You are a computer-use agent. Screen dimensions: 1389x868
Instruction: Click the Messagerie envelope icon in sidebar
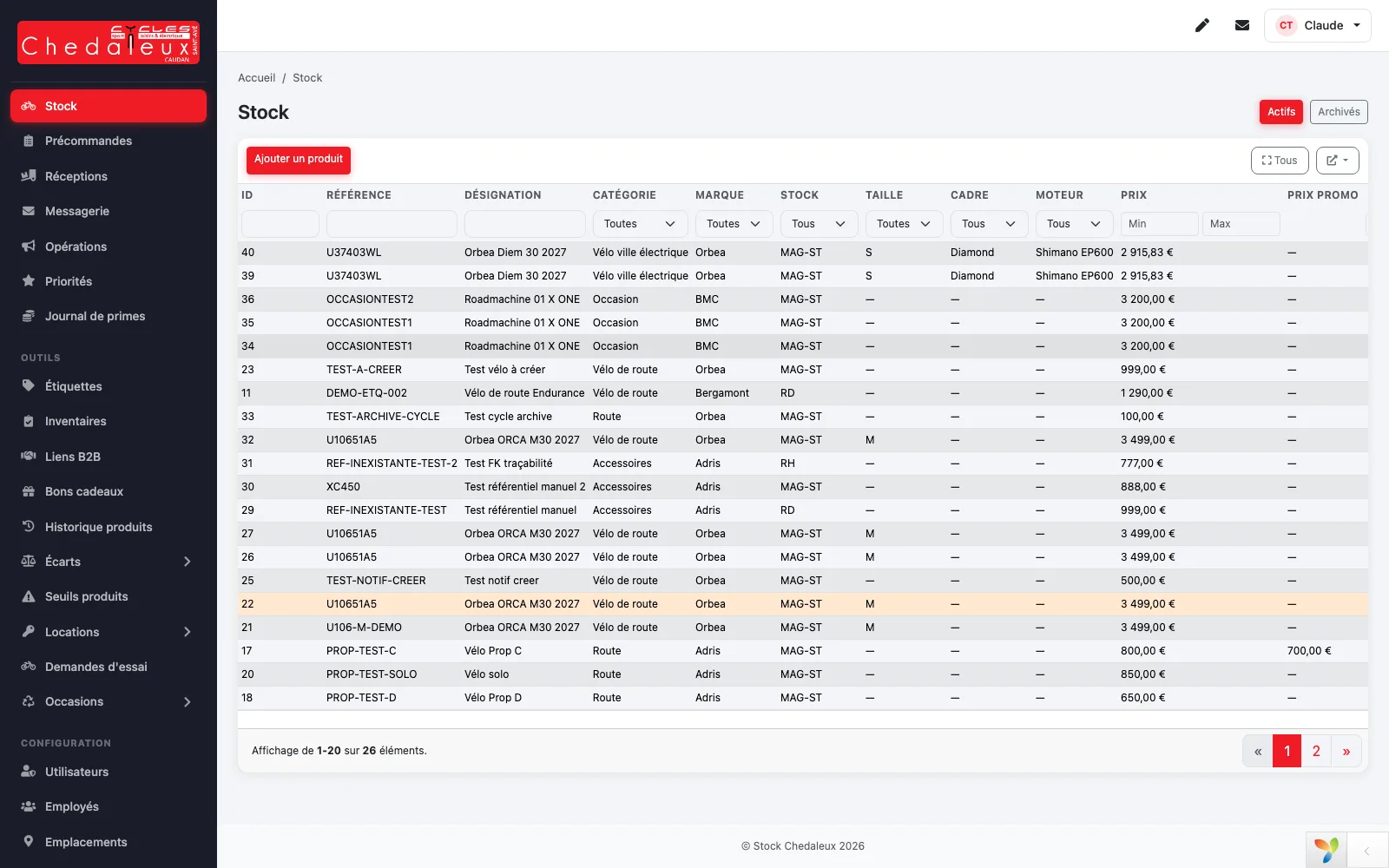[x=29, y=211]
